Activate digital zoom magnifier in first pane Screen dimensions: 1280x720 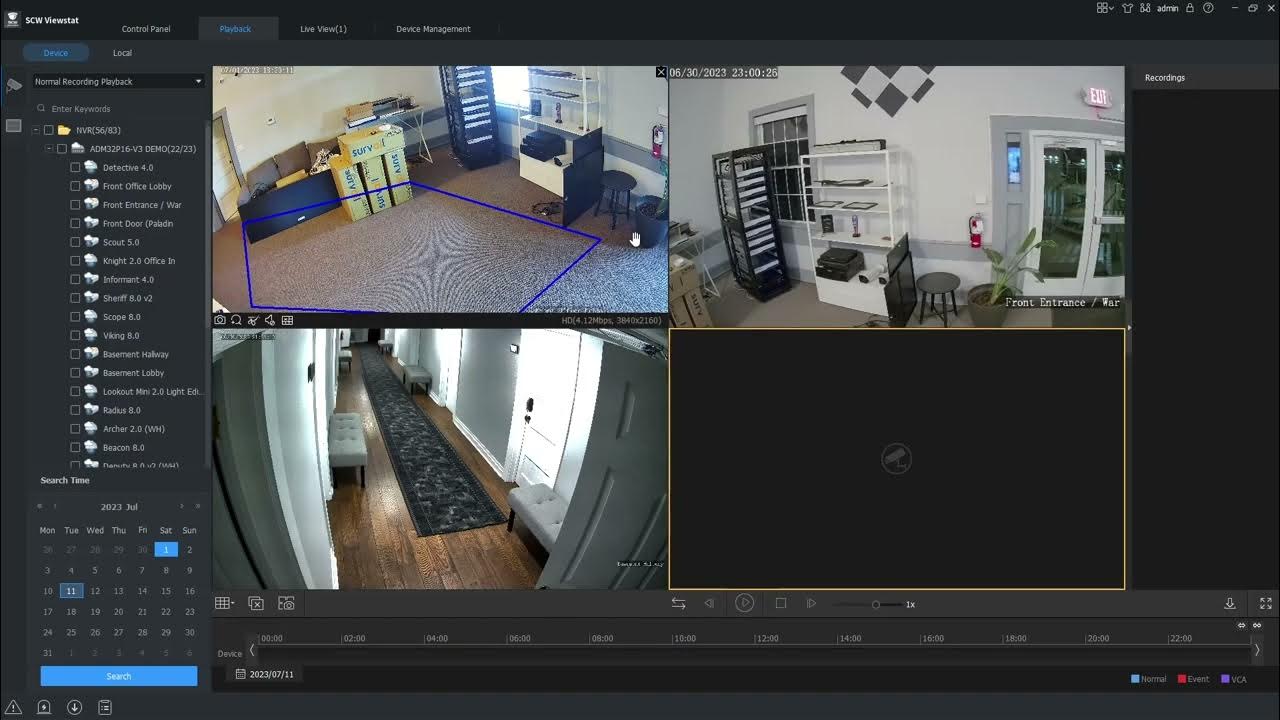[236, 320]
